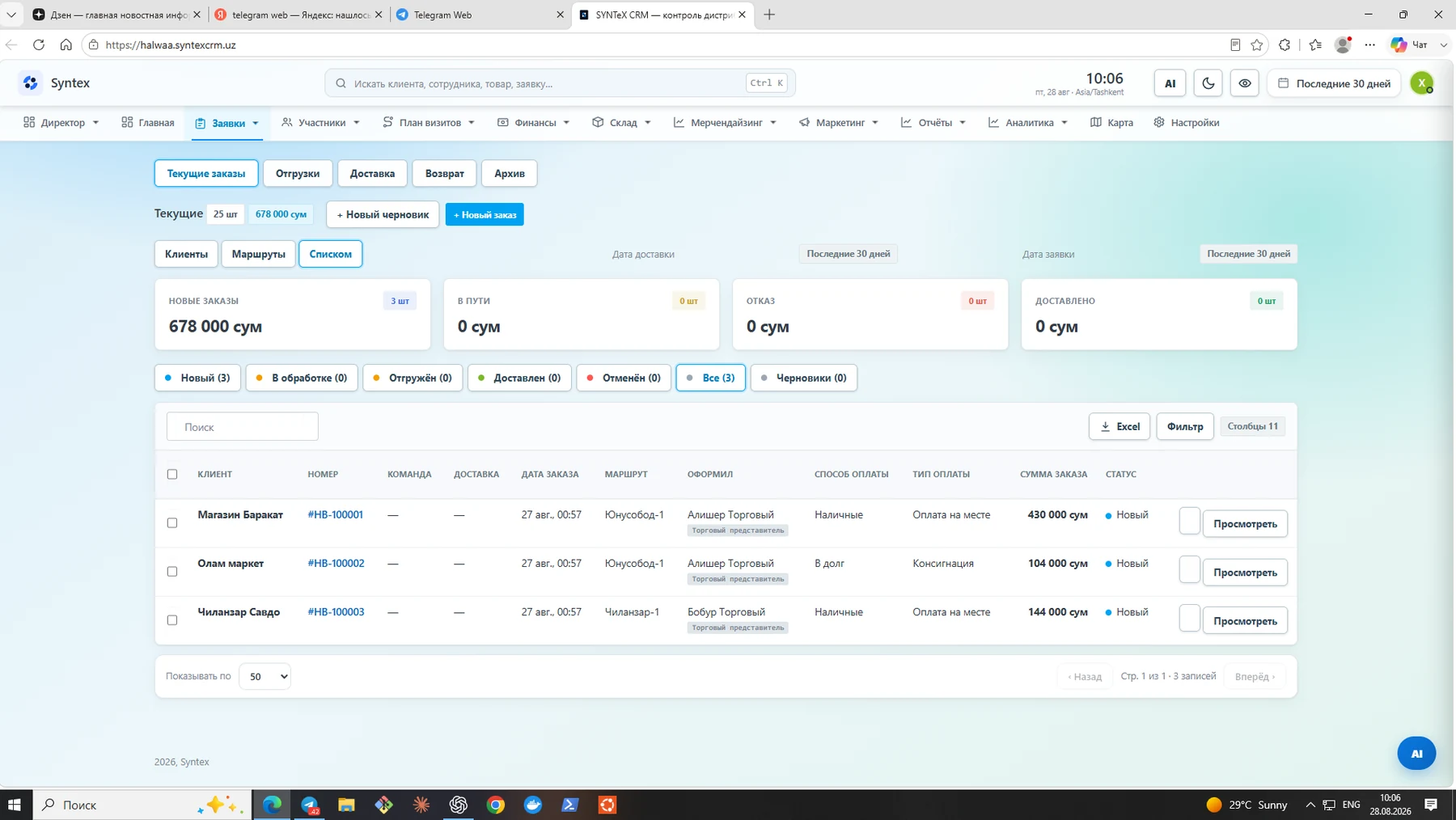
Task: Expand the Склад dropdown menu
Action: 621,123
